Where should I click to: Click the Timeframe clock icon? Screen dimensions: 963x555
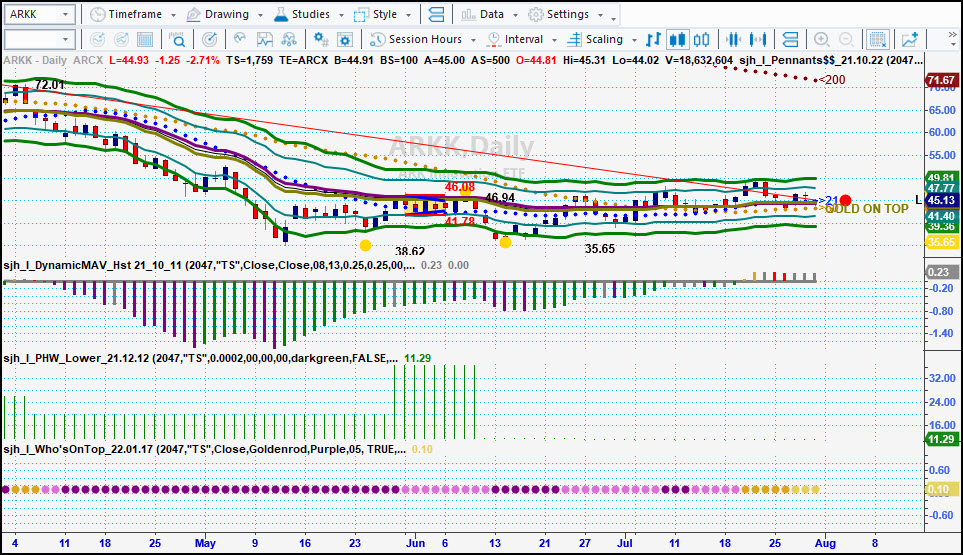pyautogui.click(x=97, y=14)
